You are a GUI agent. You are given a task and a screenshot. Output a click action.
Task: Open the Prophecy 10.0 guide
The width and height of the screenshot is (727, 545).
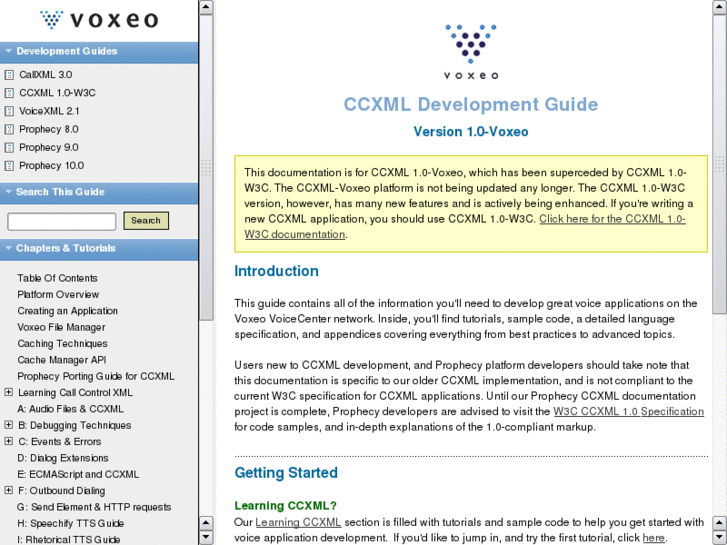[x=51, y=166]
